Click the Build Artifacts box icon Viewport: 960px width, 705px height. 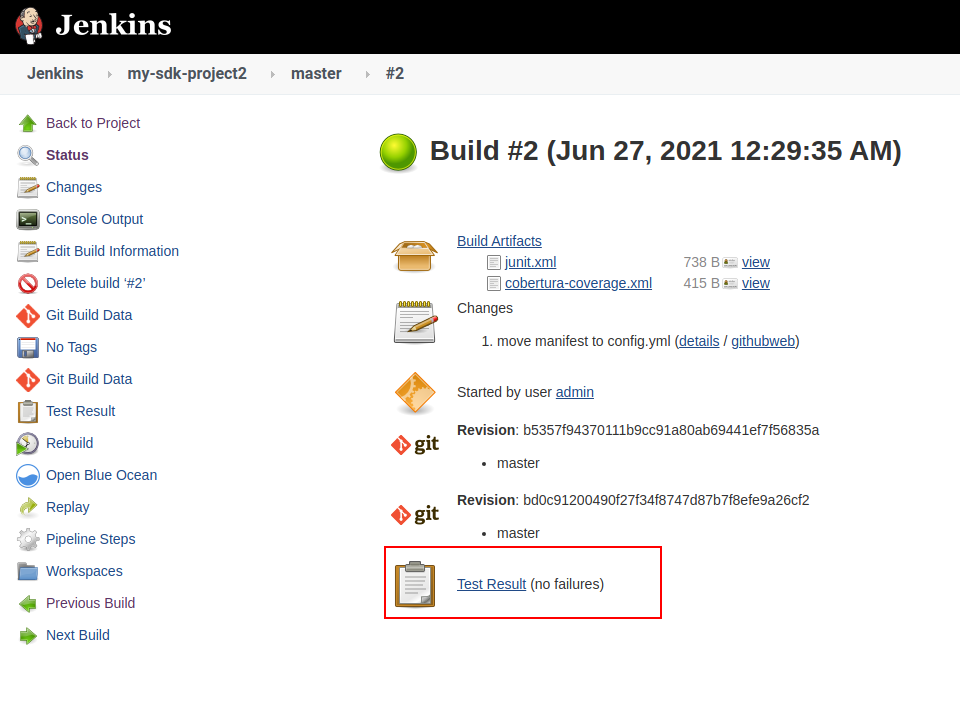coord(414,255)
